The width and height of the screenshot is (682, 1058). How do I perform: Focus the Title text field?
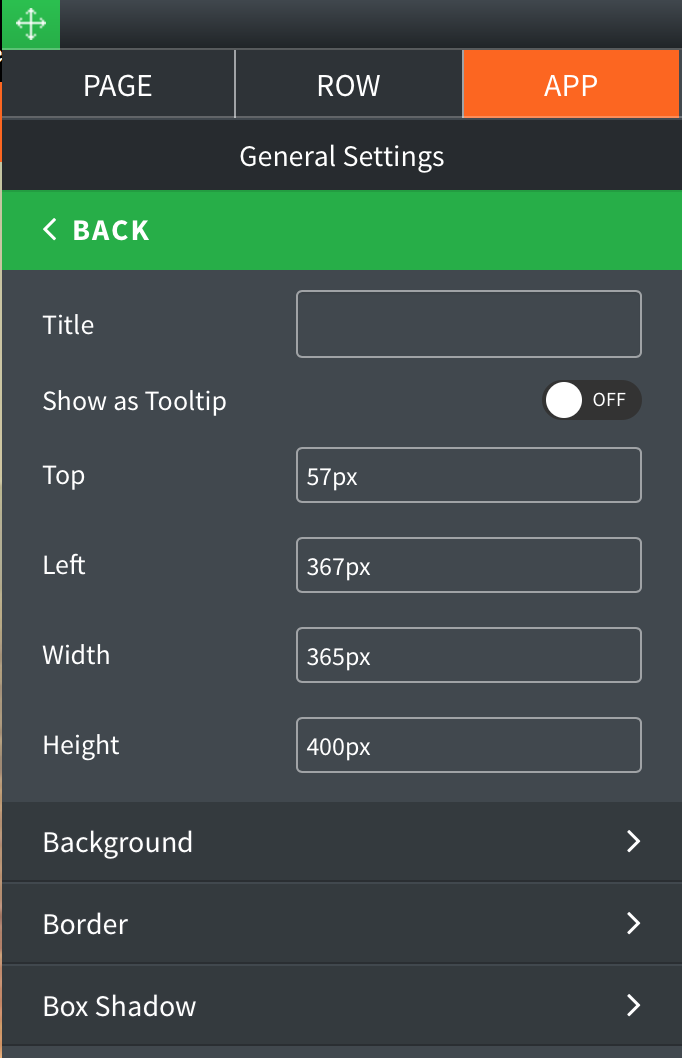(x=468, y=324)
